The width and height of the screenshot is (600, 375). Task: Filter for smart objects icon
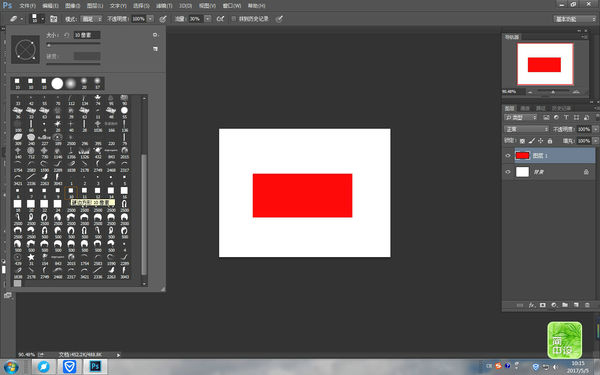click(x=586, y=117)
